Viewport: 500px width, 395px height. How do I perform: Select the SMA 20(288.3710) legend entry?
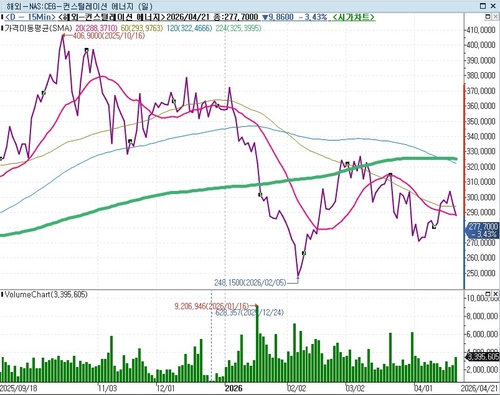coord(97,28)
